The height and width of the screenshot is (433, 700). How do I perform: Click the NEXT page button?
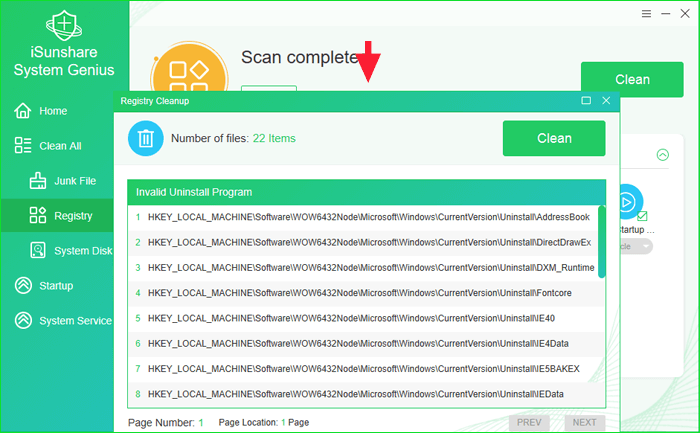[584, 422]
